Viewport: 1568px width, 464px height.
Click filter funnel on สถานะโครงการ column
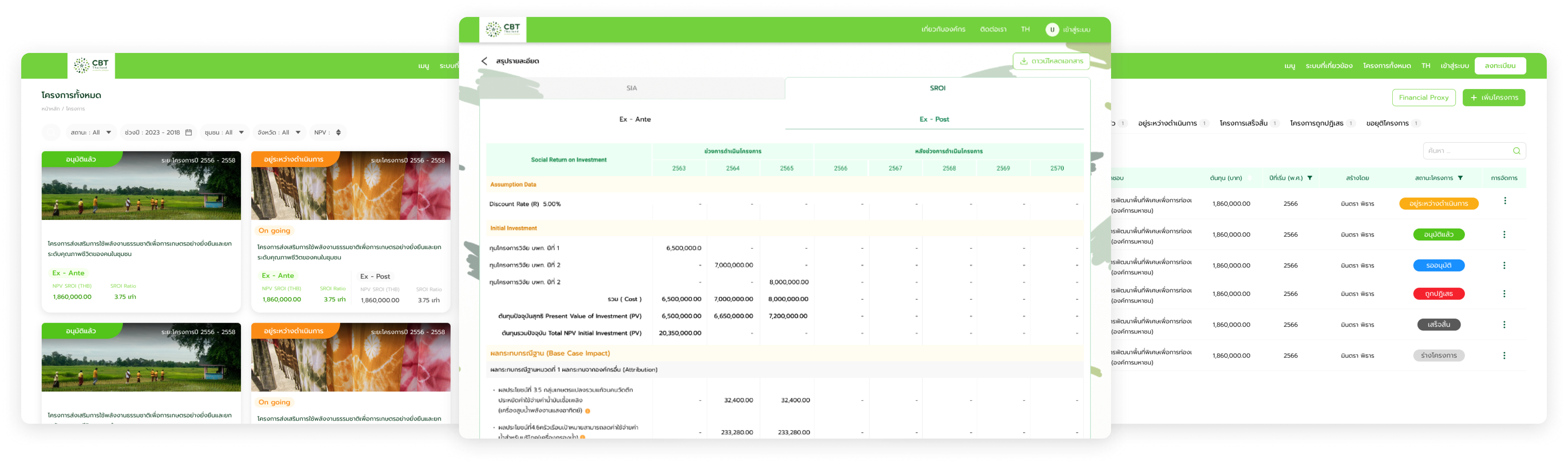[x=1460, y=178]
